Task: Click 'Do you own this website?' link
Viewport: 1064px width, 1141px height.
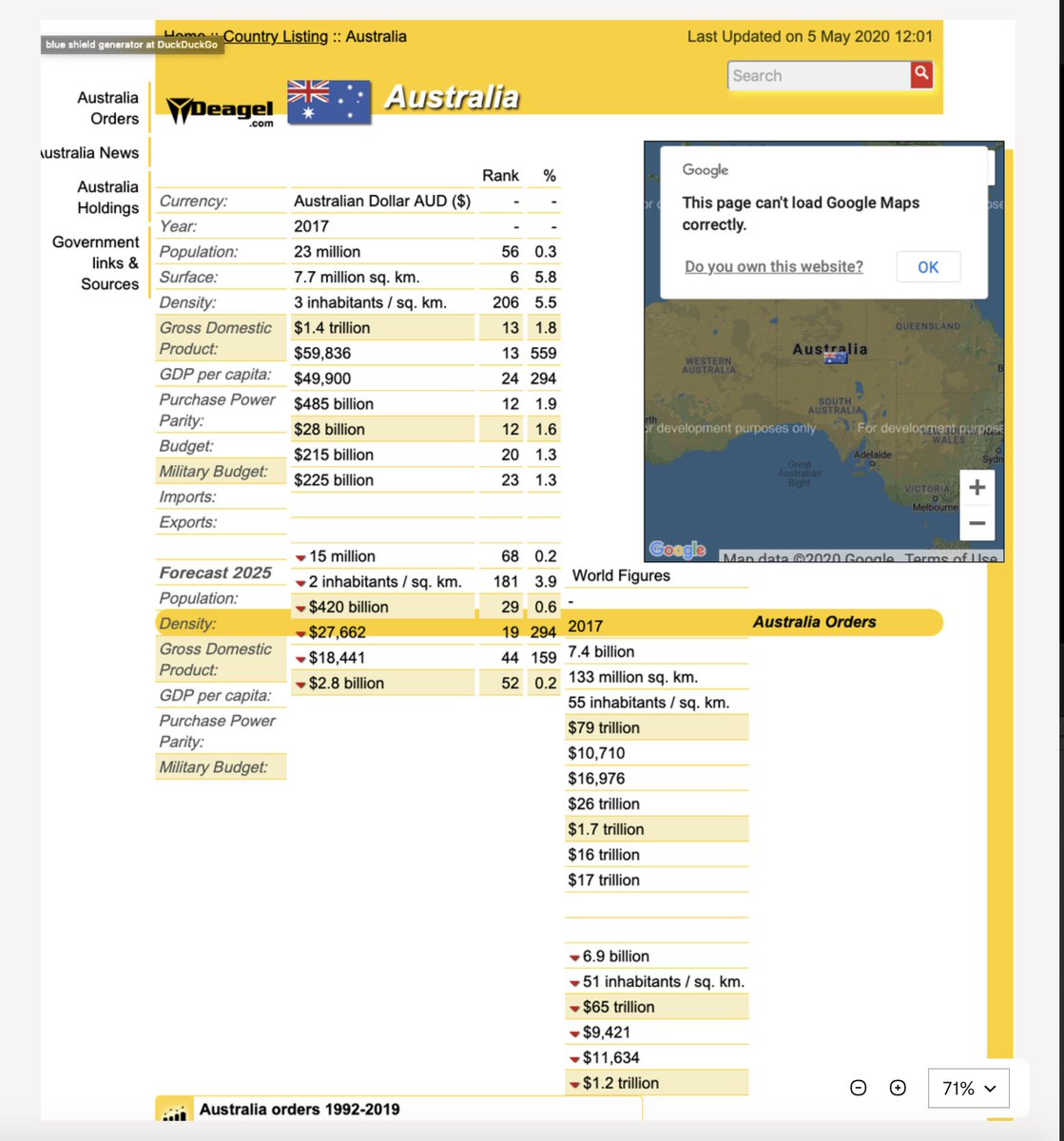Action: [774, 267]
